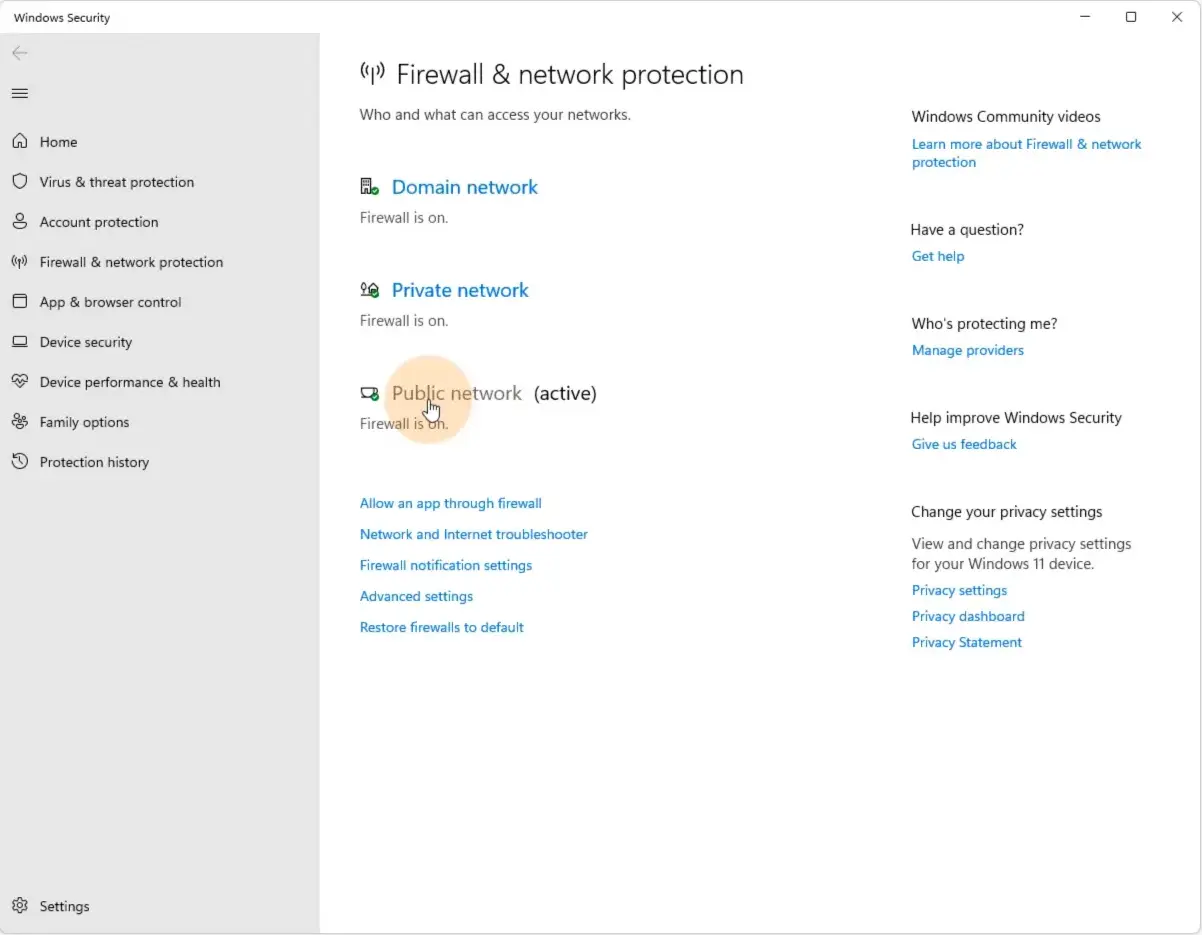This screenshot has width=1202, height=935.
Task: Click the Virus & threat protection shield icon
Action: click(x=19, y=182)
